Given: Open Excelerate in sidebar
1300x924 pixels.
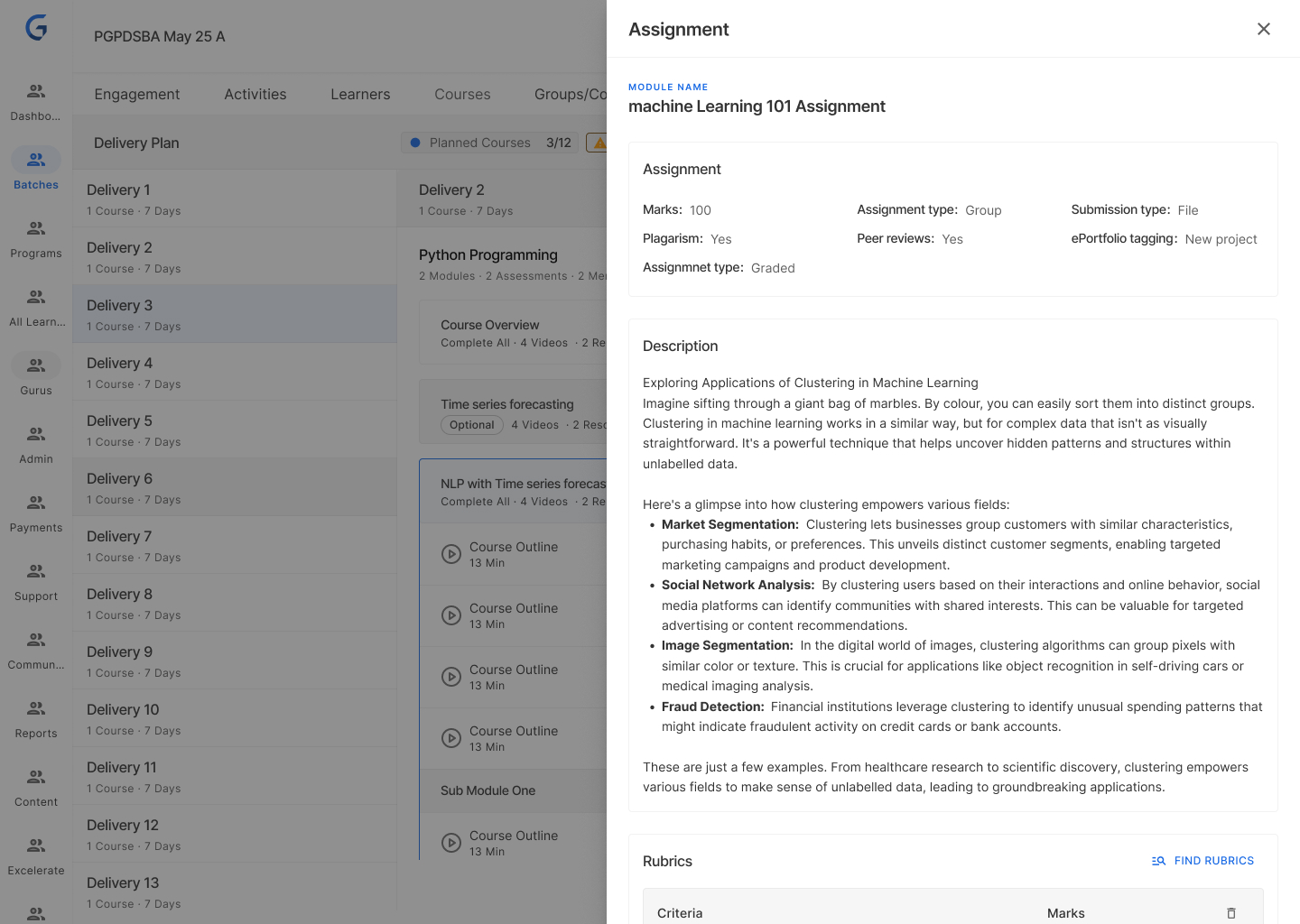Looking at the screenshot, I should pyautogui.click(x=36, y=856).
